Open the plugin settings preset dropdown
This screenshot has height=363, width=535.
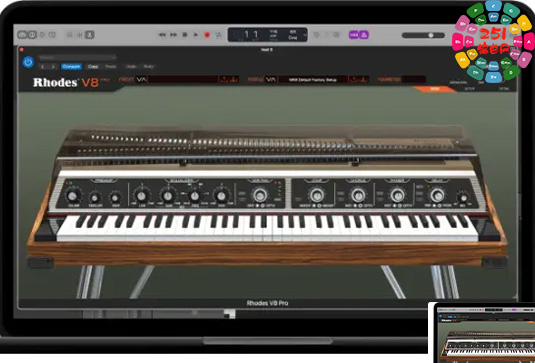click(77, 58)
